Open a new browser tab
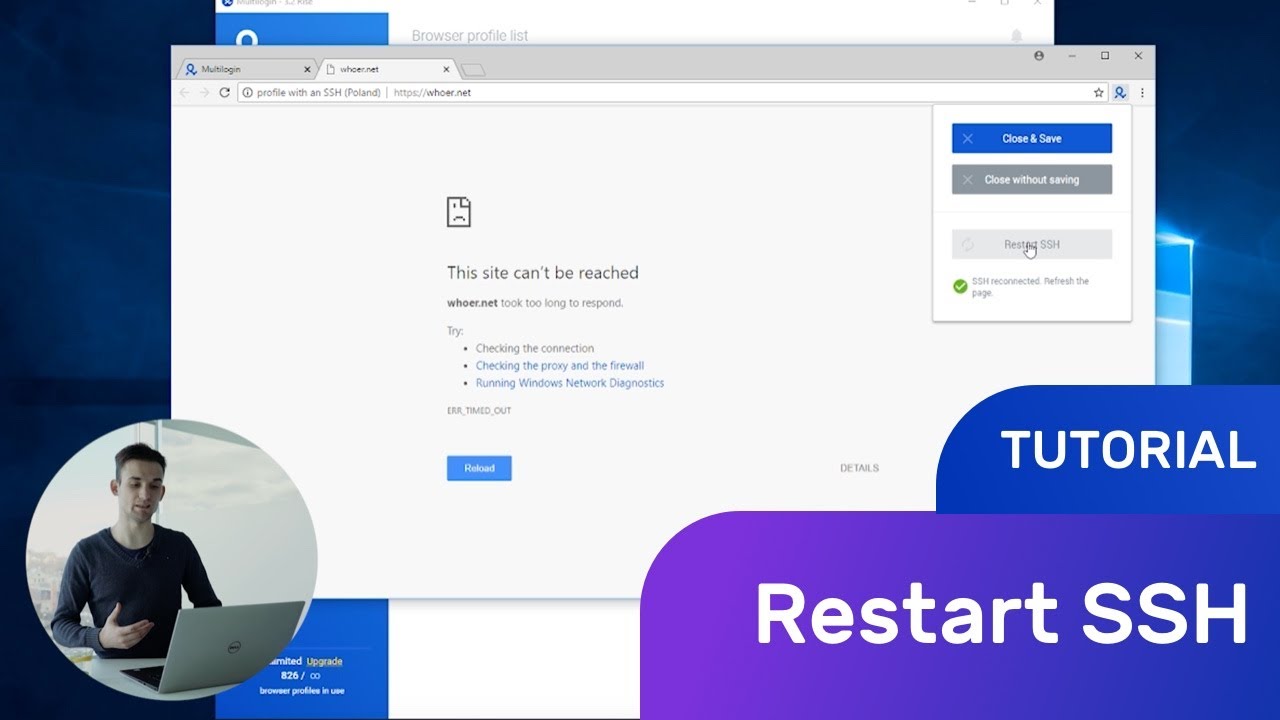 click(473, 70)
